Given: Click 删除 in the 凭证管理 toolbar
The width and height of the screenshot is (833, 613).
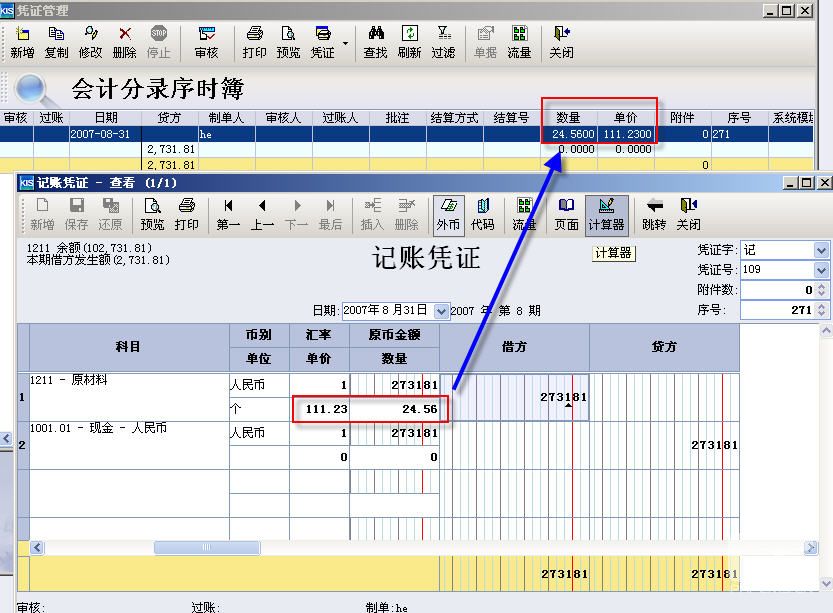Looking at the screenshot, I should 124,42.
